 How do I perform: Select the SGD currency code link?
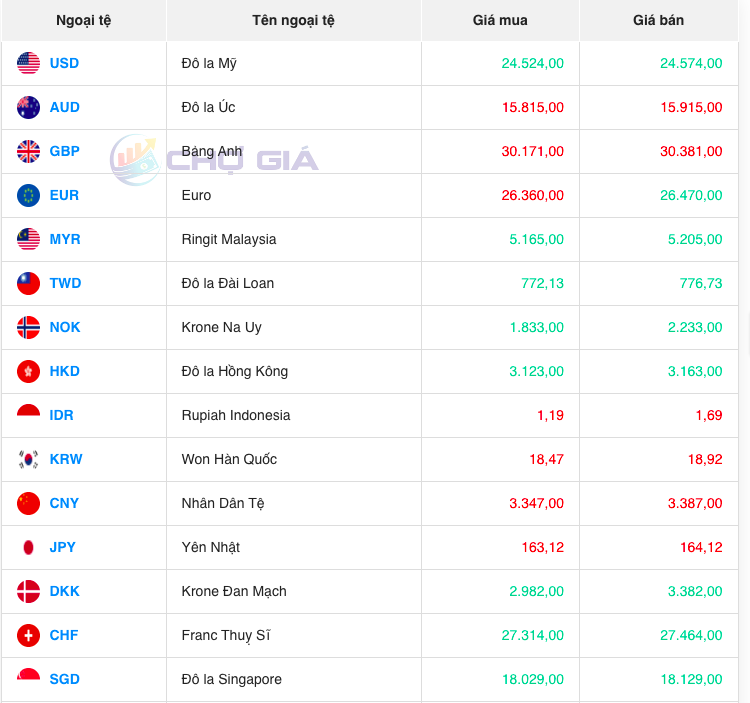click(64, 679)
